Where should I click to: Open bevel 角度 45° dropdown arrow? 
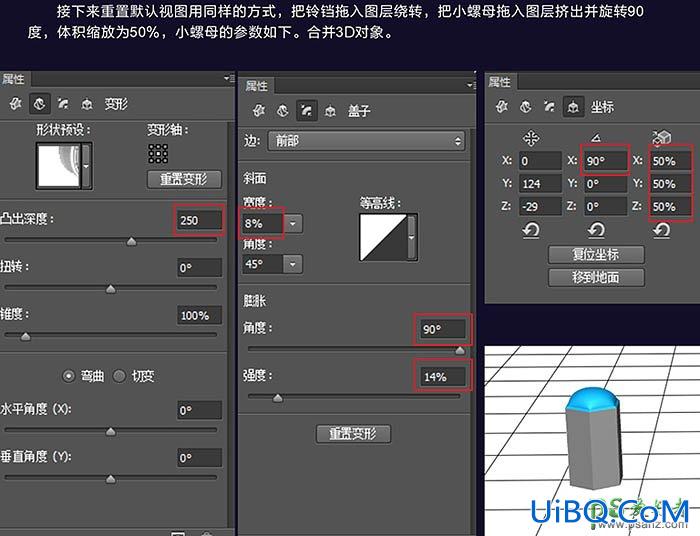click(293, 264)
